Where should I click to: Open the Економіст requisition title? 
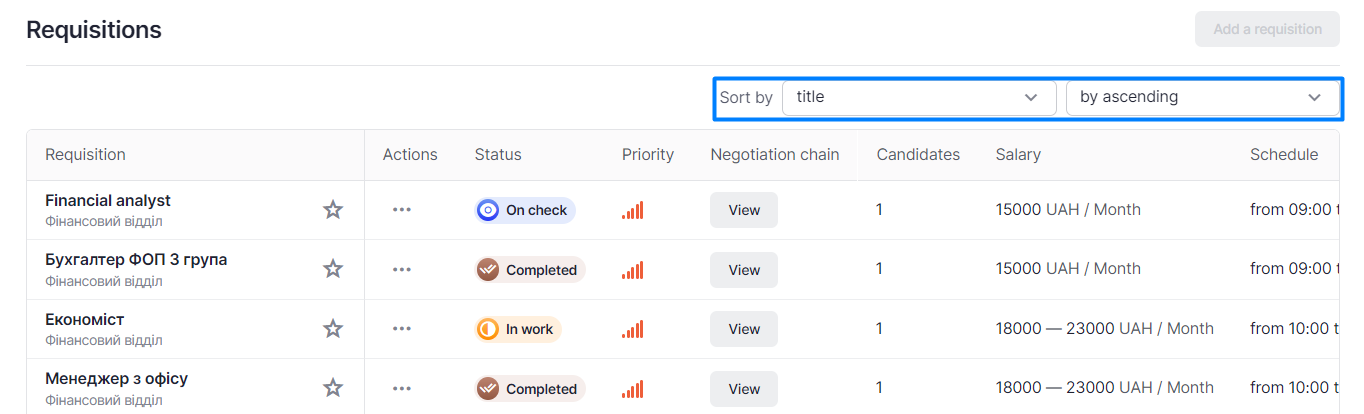point(85,320)
